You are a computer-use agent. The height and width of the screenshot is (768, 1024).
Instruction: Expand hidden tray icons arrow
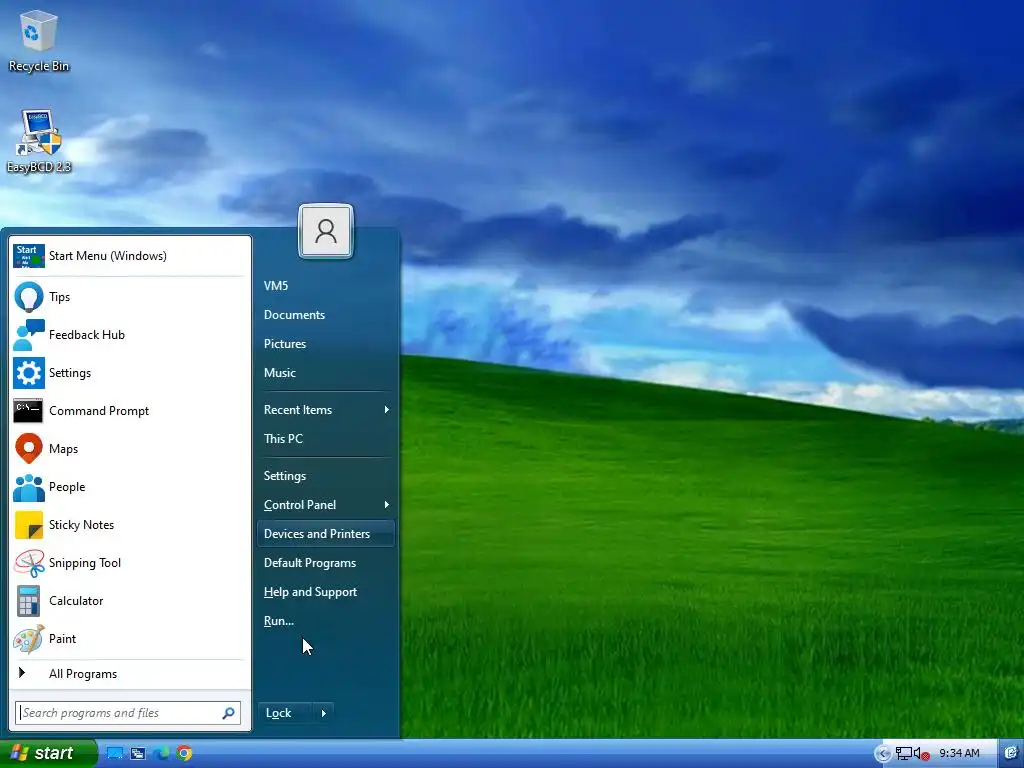[882, 754]
